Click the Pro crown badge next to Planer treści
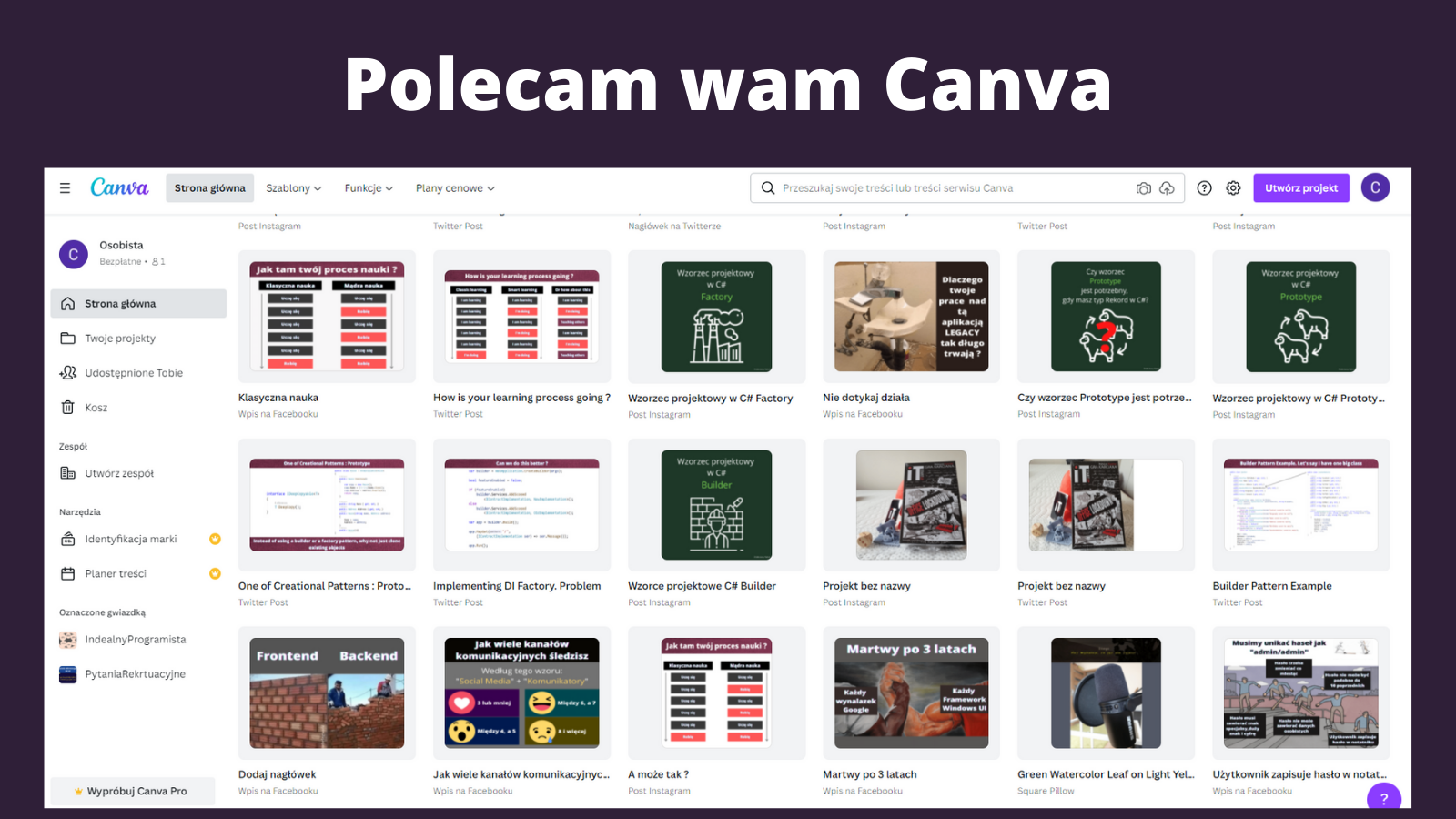The height and width of the screenshot is (819, 1456). click(x=215, y=574)
